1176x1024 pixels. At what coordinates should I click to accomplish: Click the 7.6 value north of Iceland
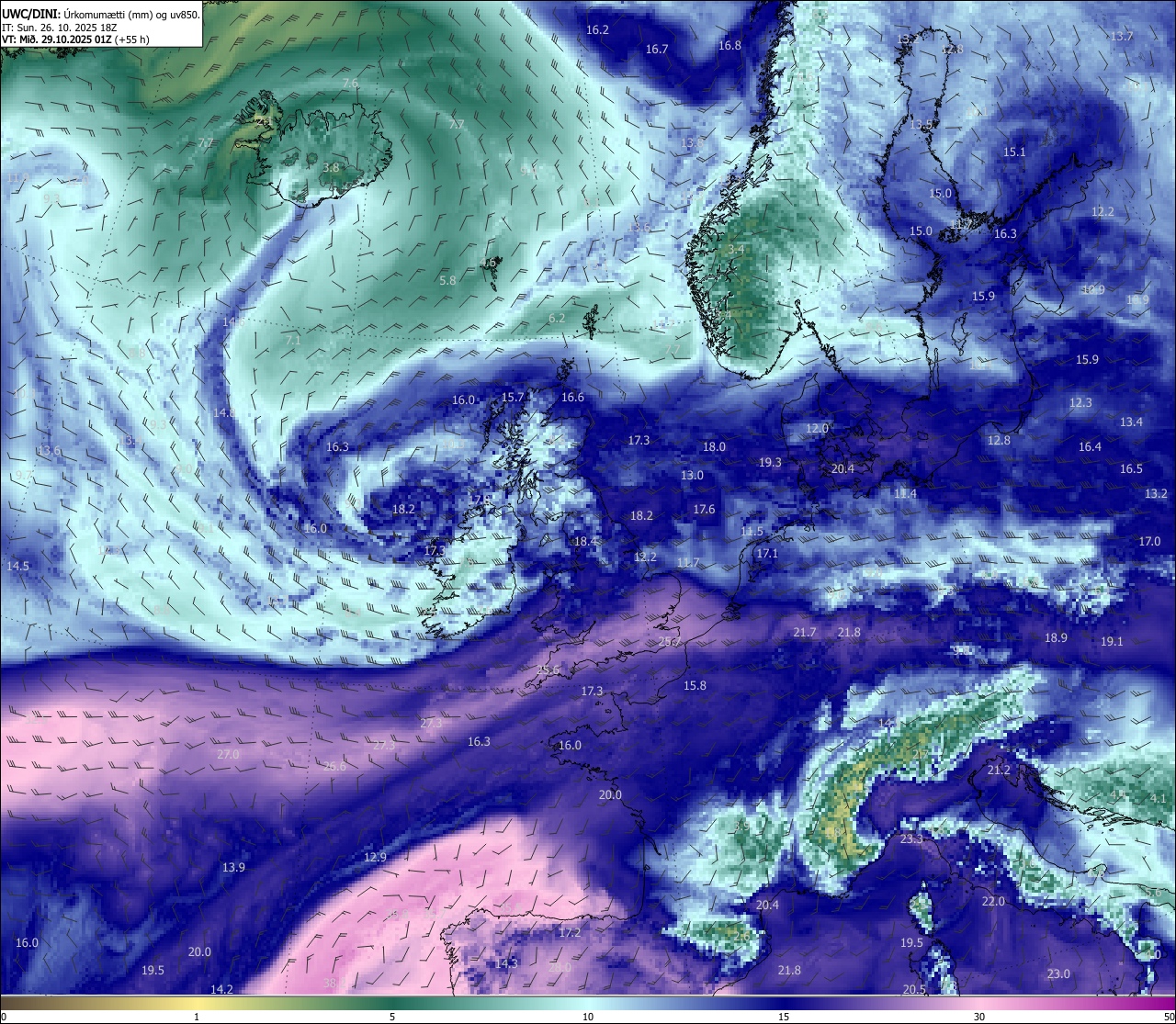(x=350, y=84)
